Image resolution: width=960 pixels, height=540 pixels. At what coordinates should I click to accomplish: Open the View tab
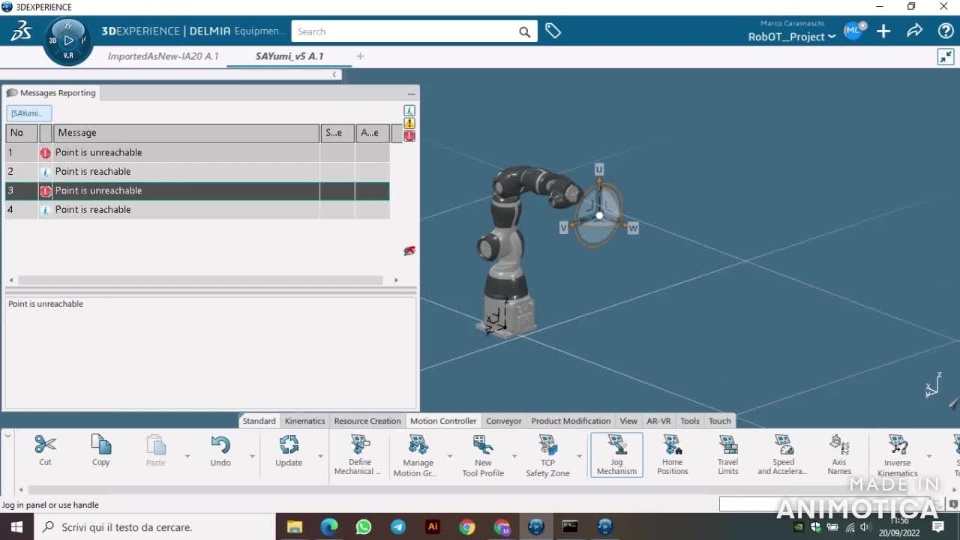(628, 421)
